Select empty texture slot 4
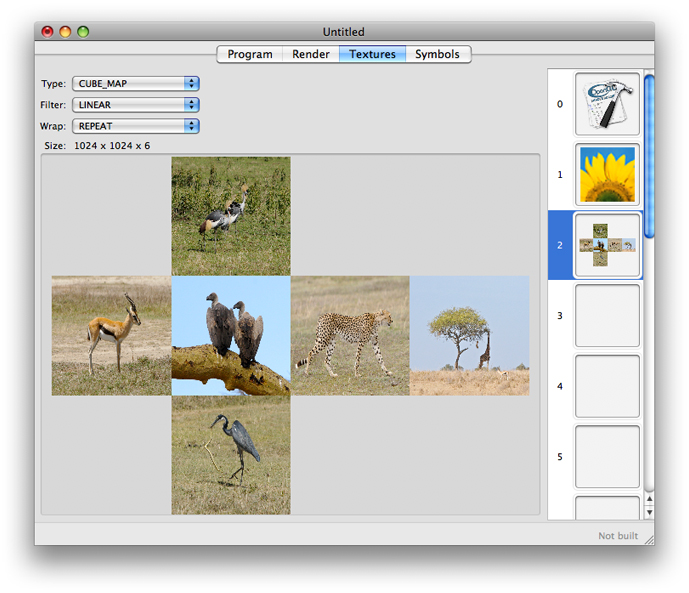The width and height of the screenshot is (689, 593). pyautogui.click(x=607, y=386)
